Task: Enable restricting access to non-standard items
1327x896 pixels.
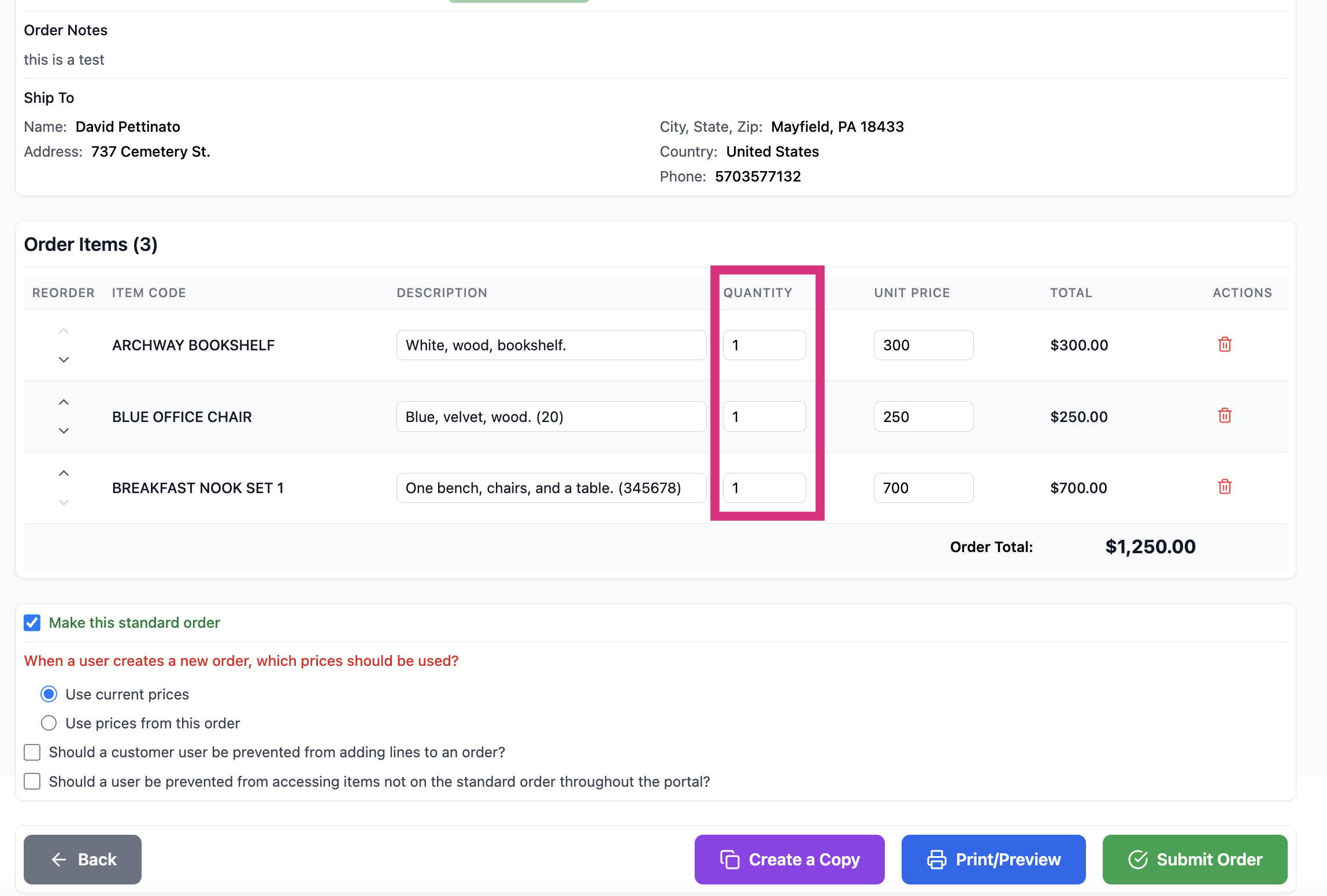Action: [x=32, y=782]
